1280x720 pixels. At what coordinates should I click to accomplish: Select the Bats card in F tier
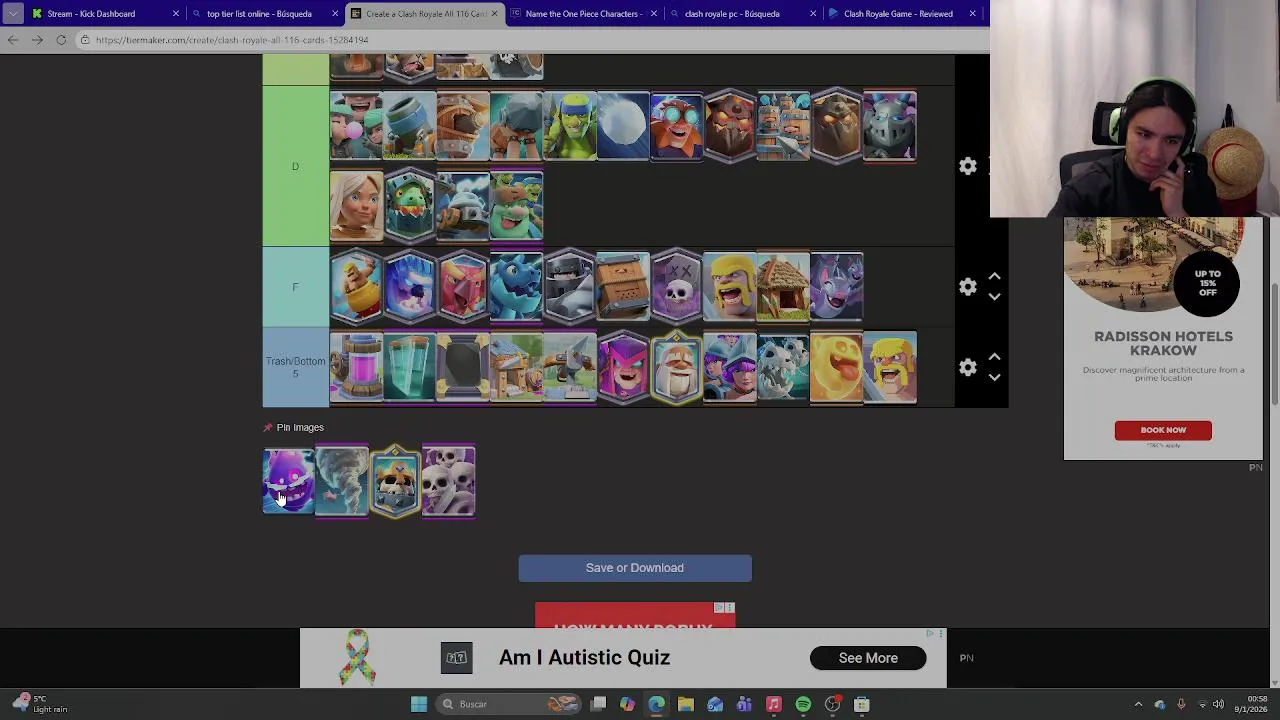coord(836,287)
